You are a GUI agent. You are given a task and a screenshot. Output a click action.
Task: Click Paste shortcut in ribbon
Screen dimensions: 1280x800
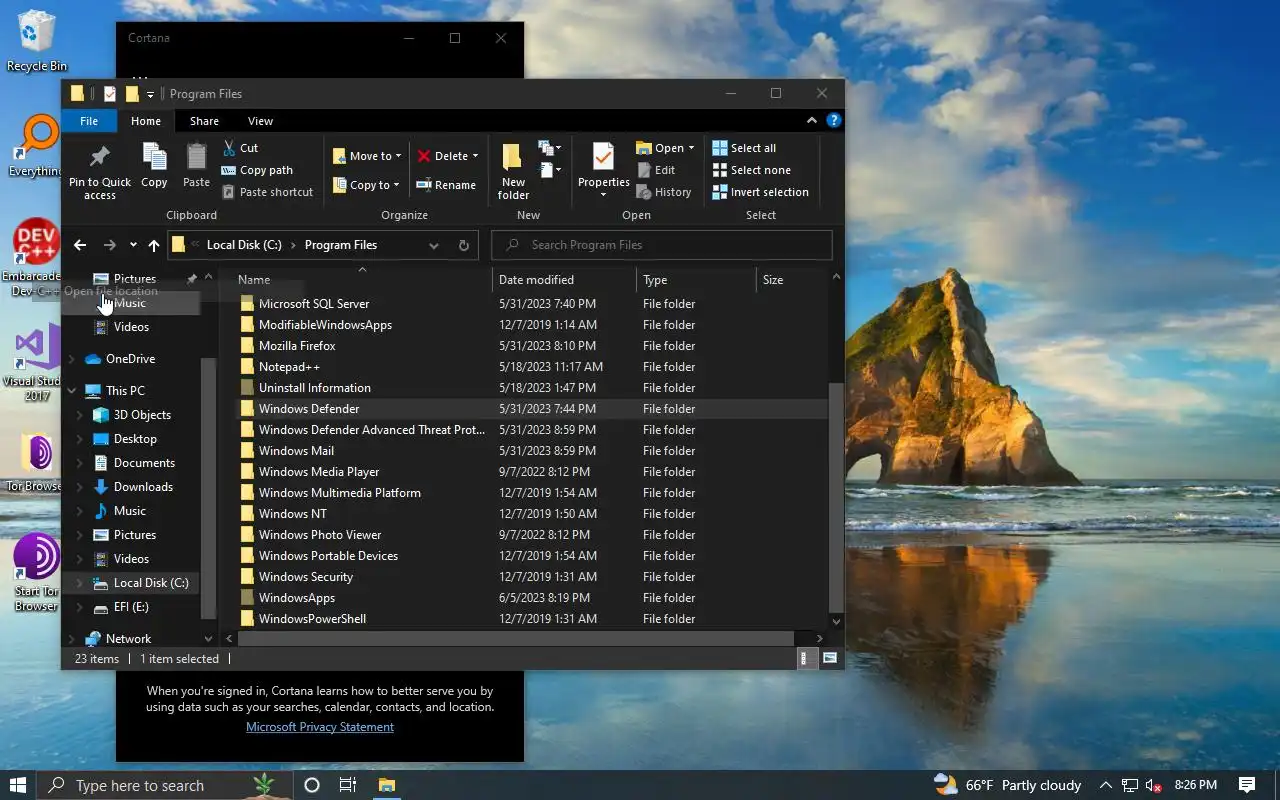coord(267,192)
